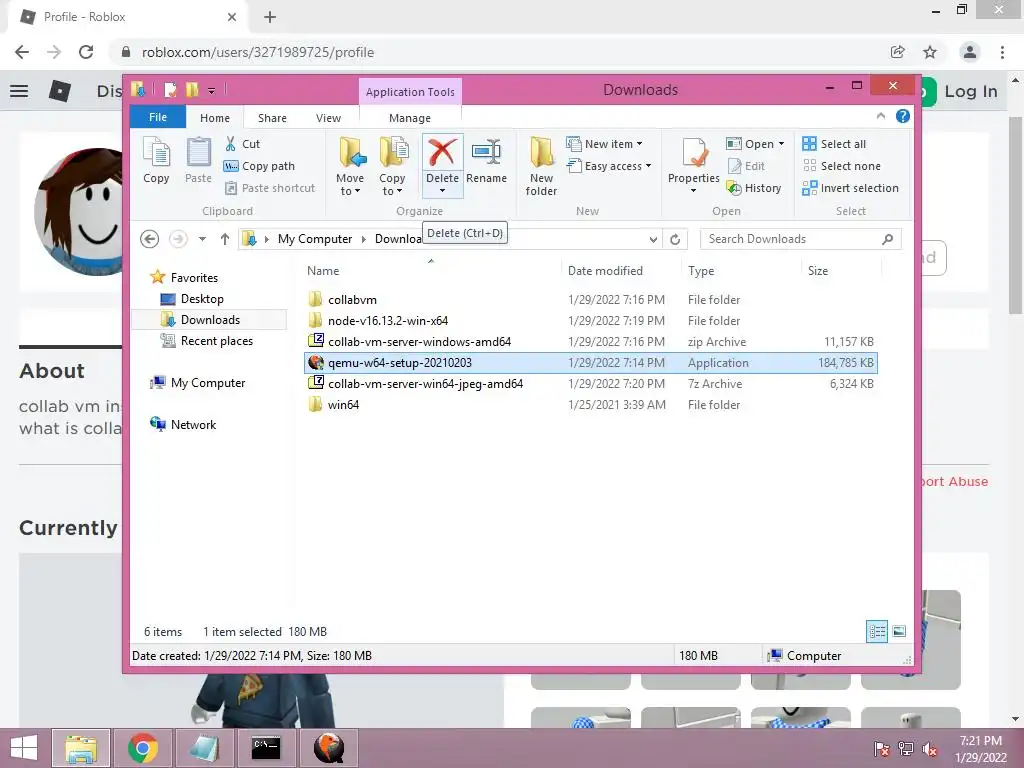Sort files by Size column header
This screenshot has height=768, width=1024.
pos(818,270)
